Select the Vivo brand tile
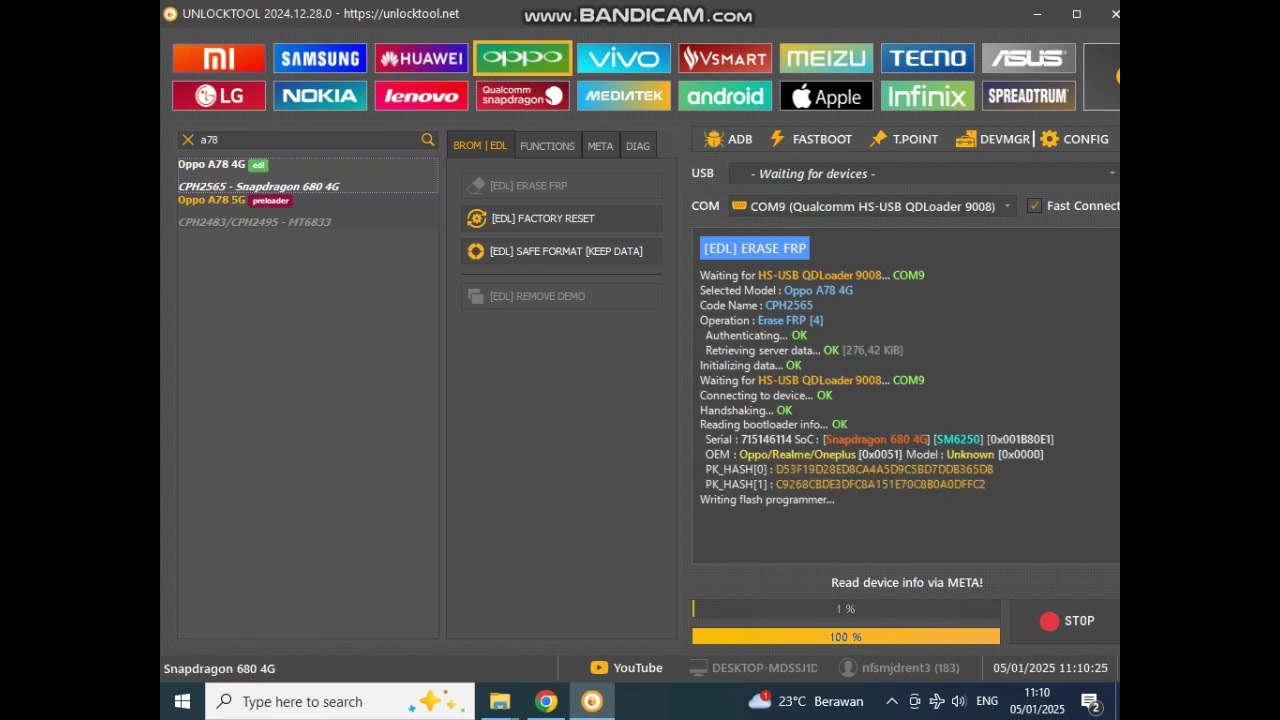This screenshot has height=720, width=1280. (624, 58)
